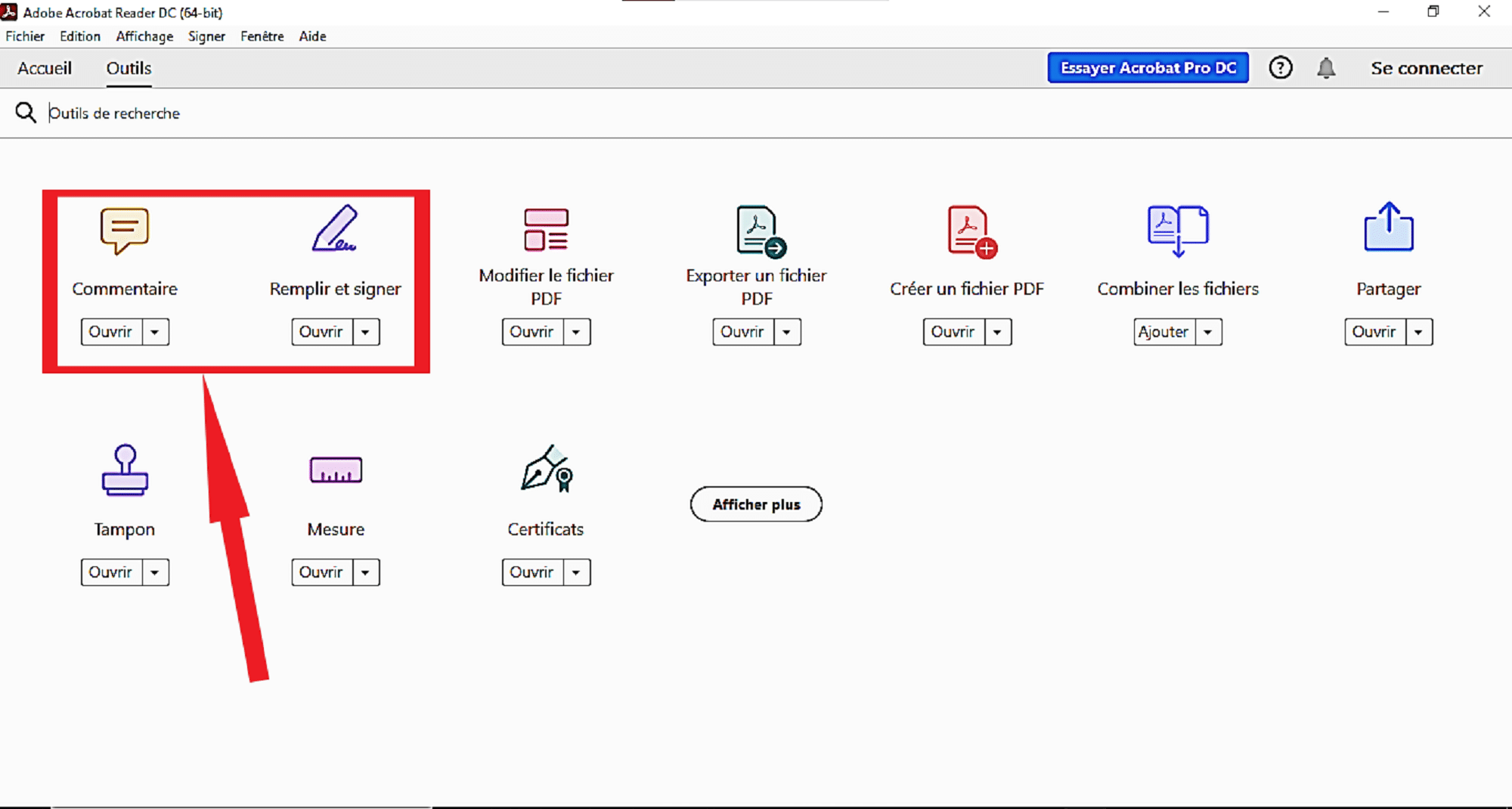
Task: Select the Combiner les fichiers icon
Action: 1178,231
